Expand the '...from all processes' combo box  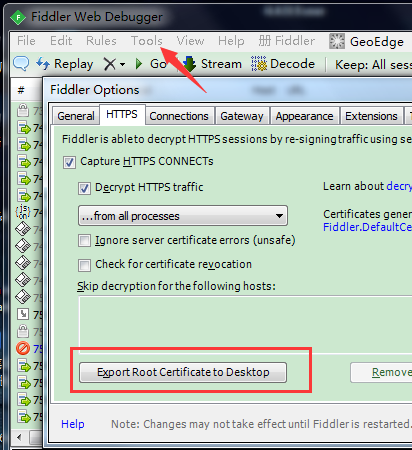(x=183, y=216)
